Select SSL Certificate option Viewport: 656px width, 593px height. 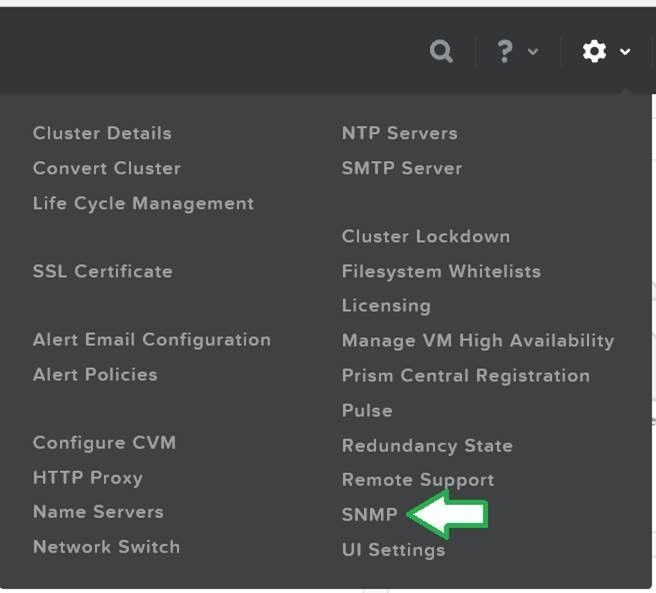(102, 271)
